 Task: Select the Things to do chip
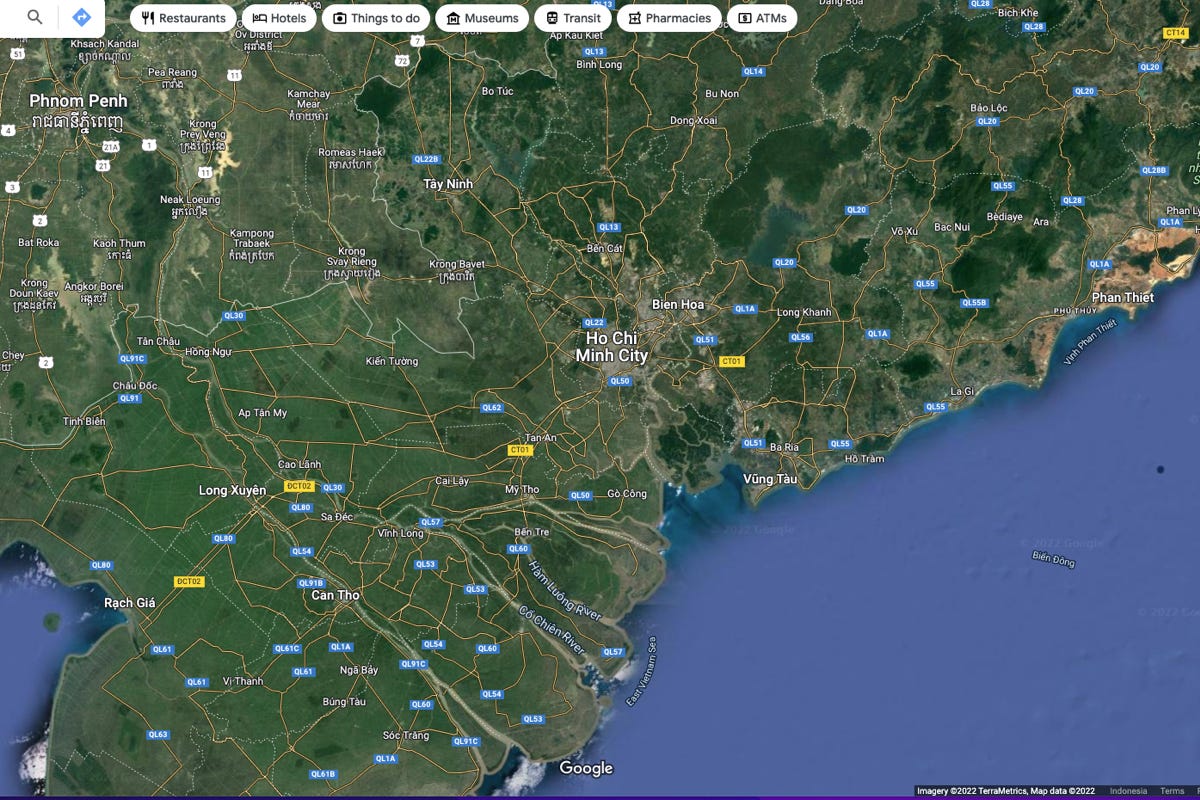click(x=376, y=18)
